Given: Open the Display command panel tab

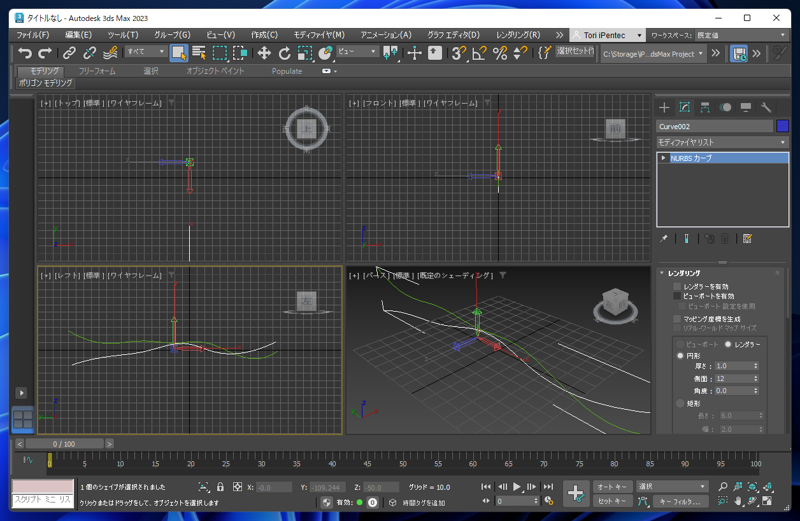Looking at the screenshot, I should click(x=745, y=107).
